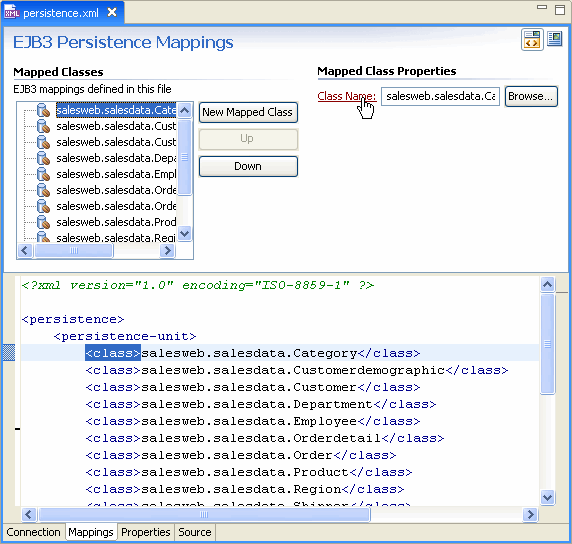Image resolution: width=572 pixels, height=544 pixels.
Task: Click the Browse... button
Action: coord(531,96)
